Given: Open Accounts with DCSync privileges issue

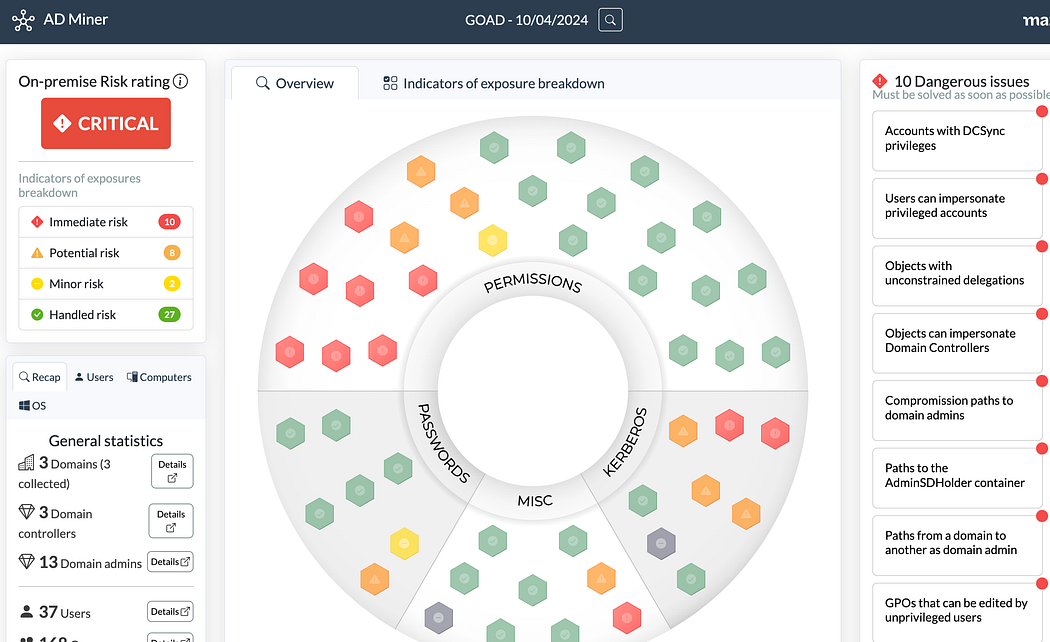Looking at the screenshot, I should tap(958, 139).
